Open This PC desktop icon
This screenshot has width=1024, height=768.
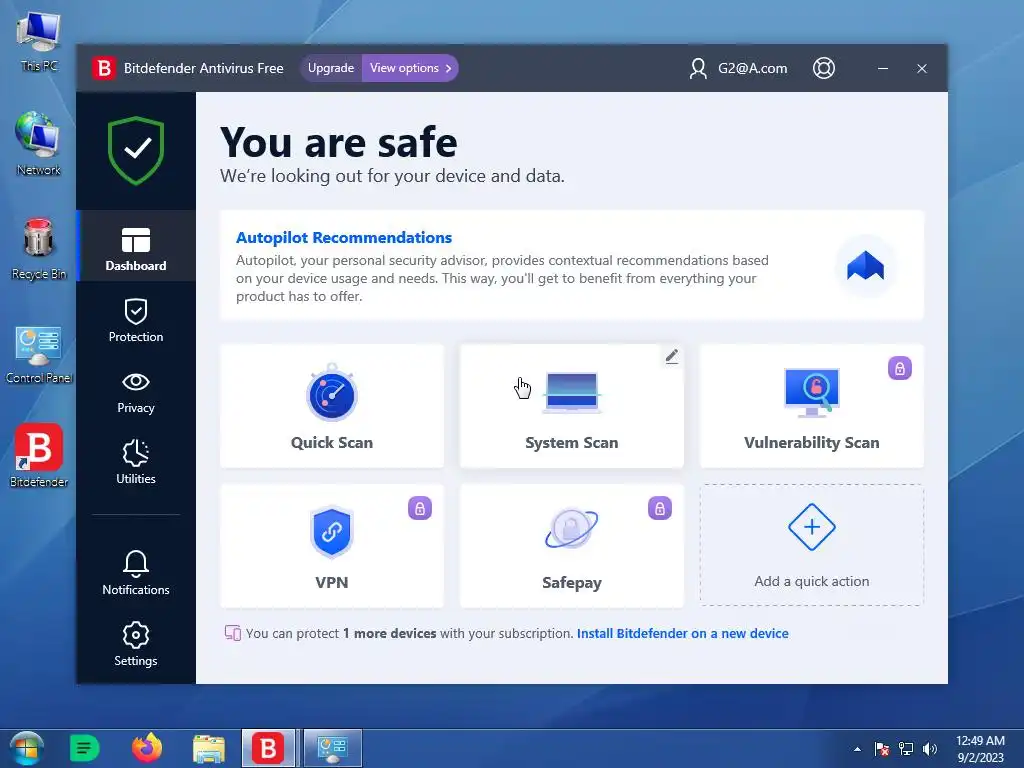point(39,41)
